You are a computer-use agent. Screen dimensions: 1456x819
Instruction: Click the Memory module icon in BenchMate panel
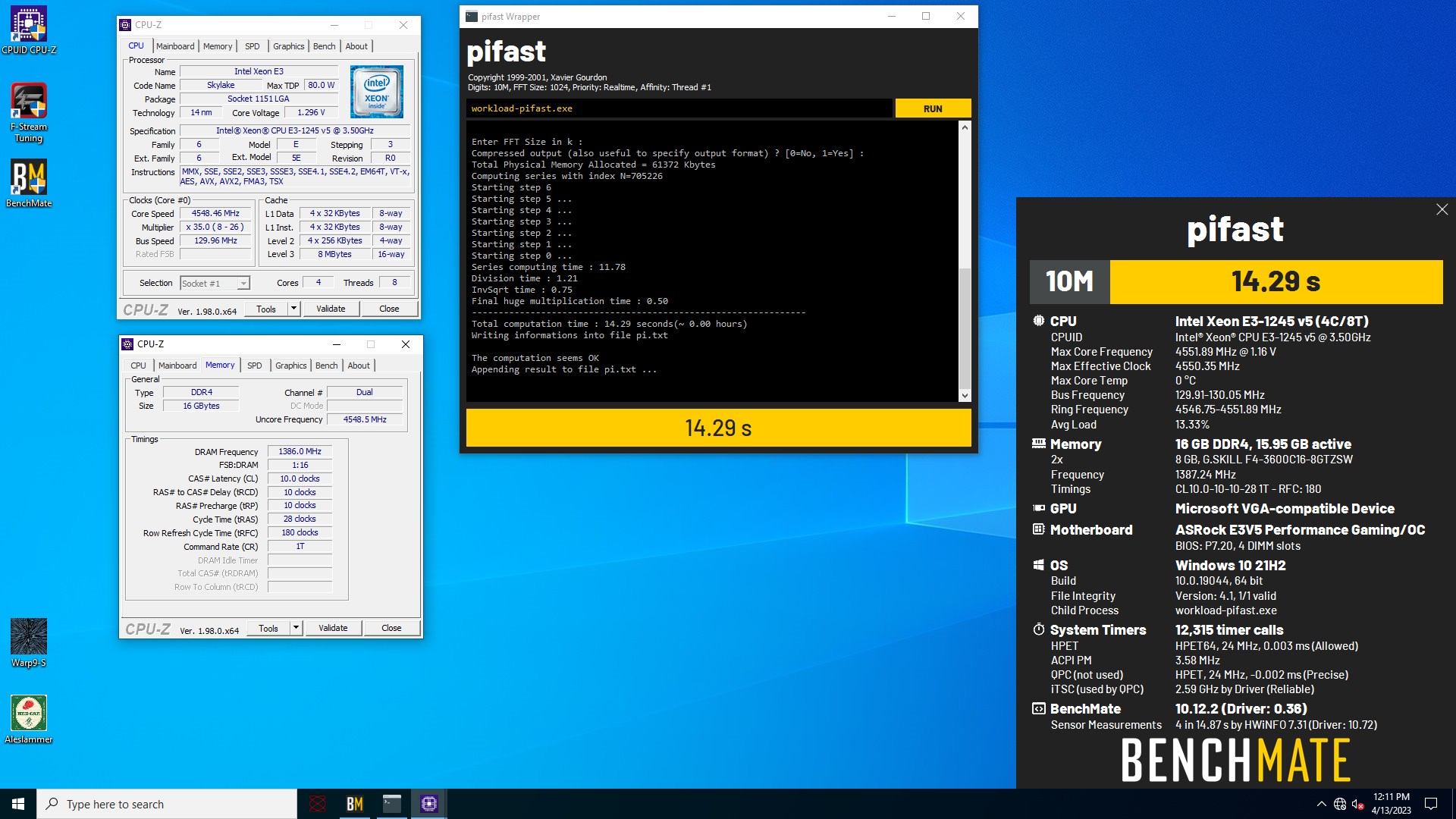point(1039,444)
